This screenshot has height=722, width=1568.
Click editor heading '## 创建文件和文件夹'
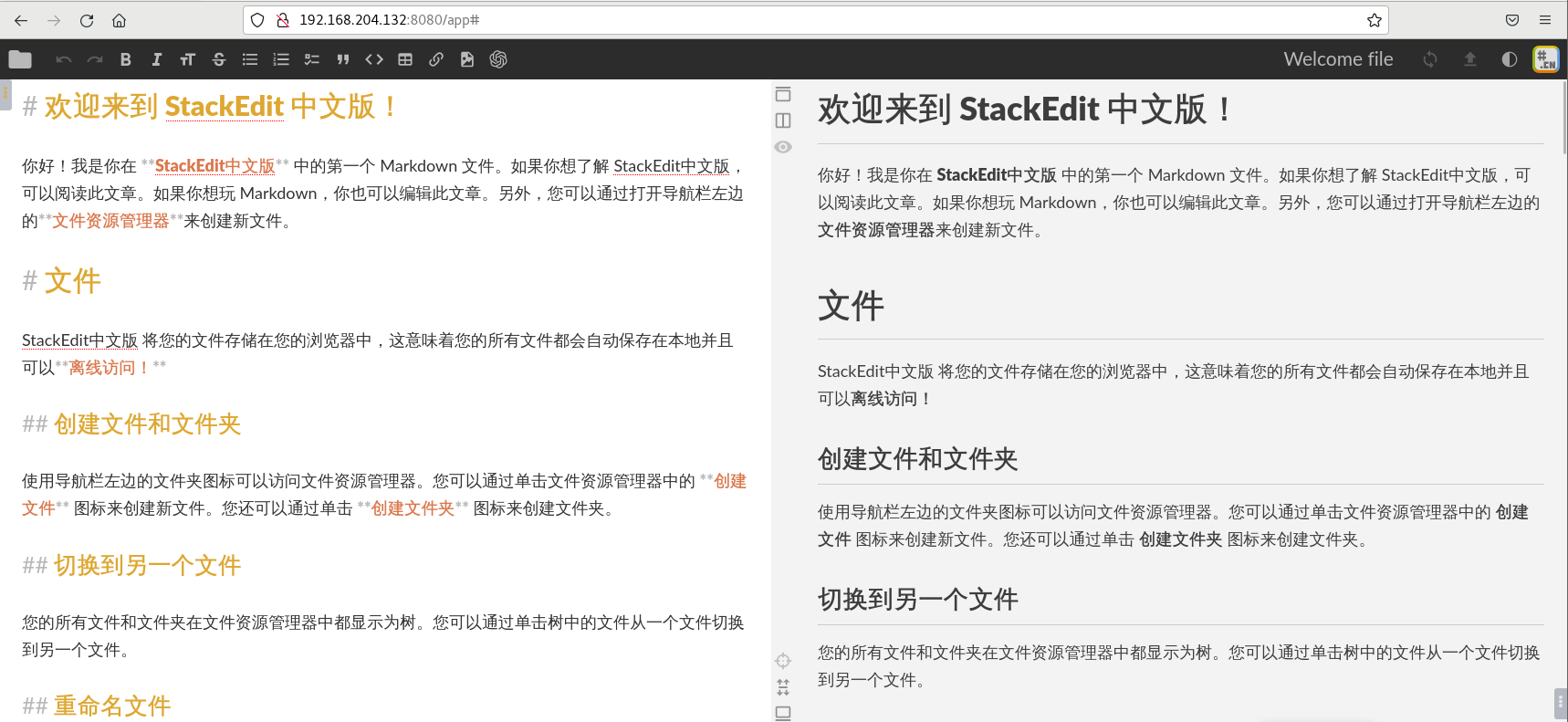point(131,424)
